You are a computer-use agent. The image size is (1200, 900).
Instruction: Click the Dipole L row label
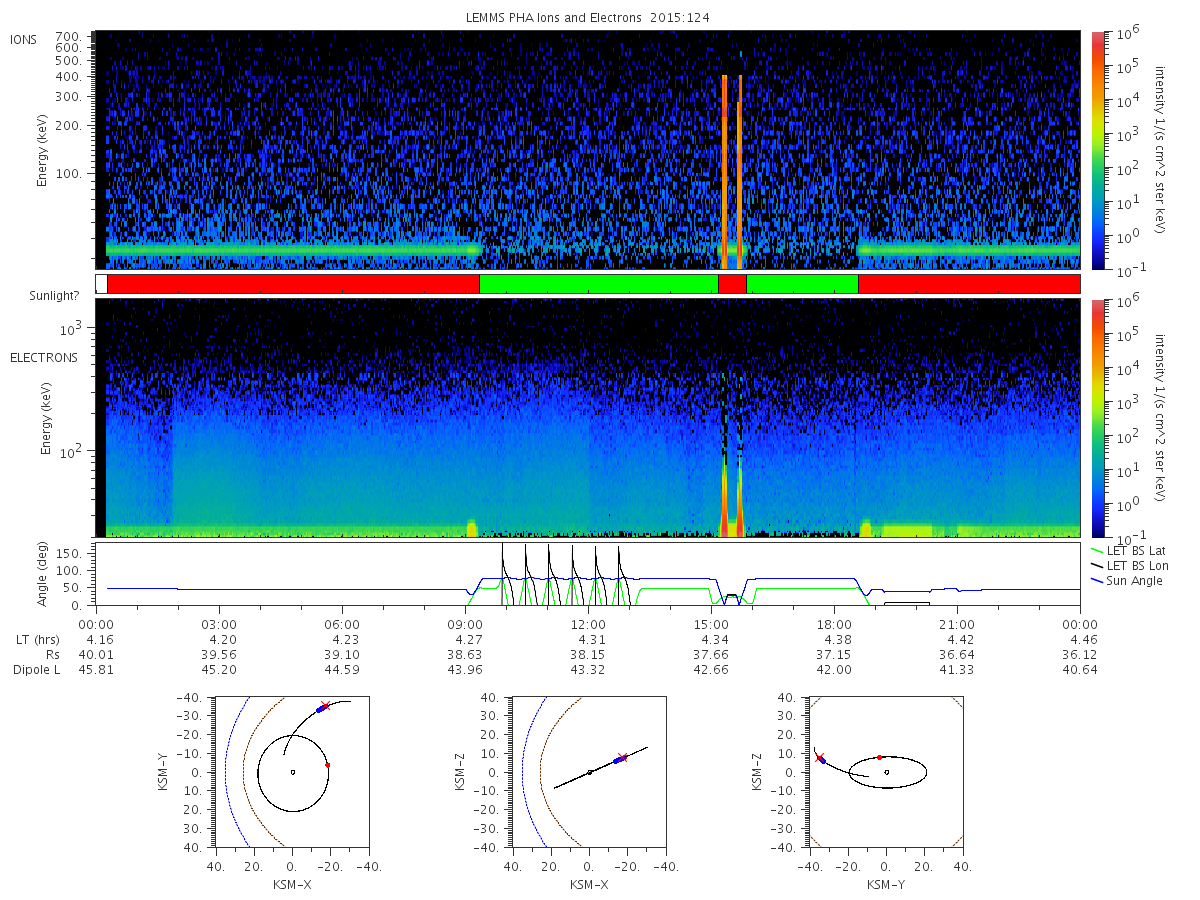tap(37, 669)
